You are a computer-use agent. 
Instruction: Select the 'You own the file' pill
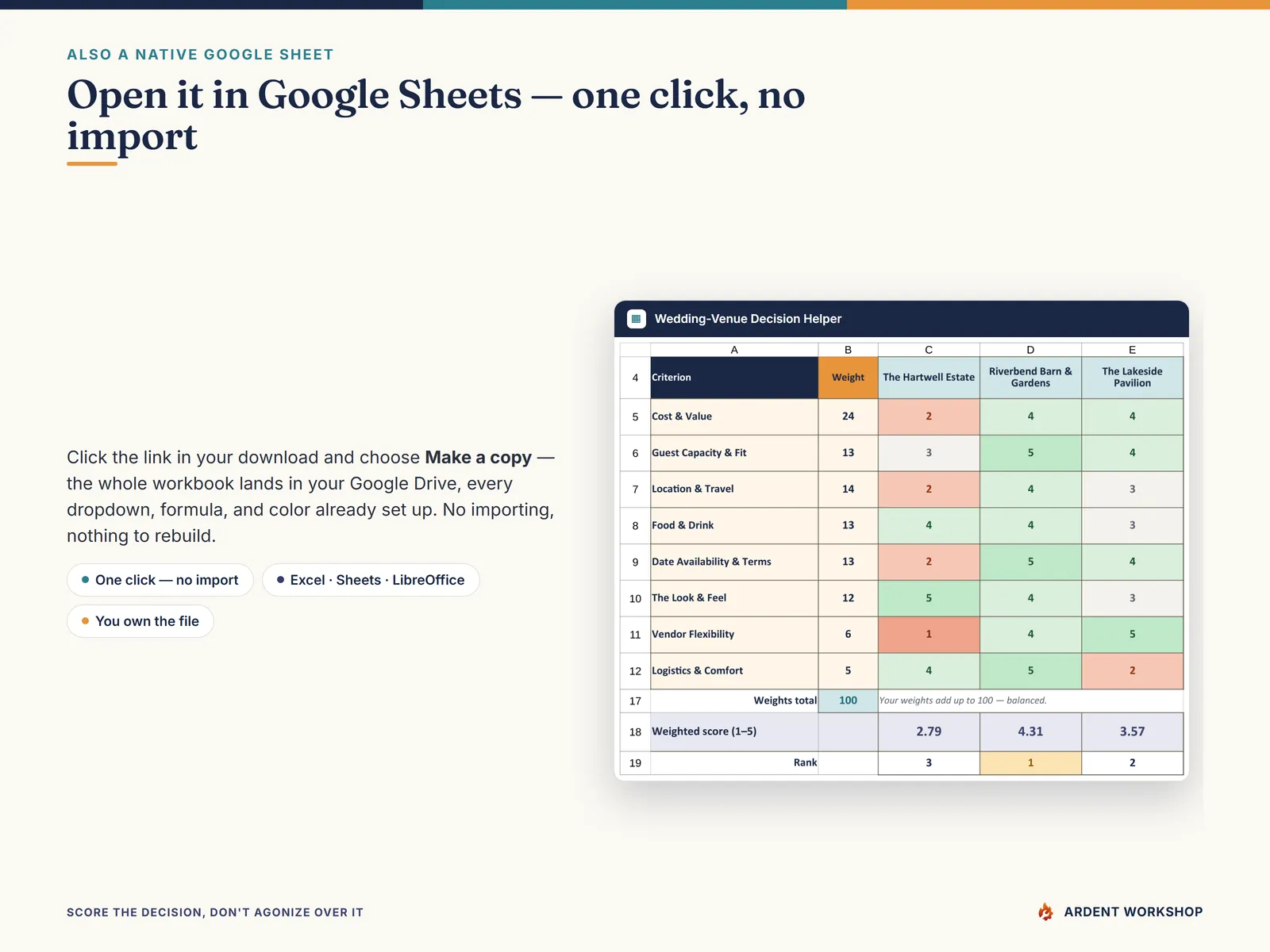click(140, 621)
